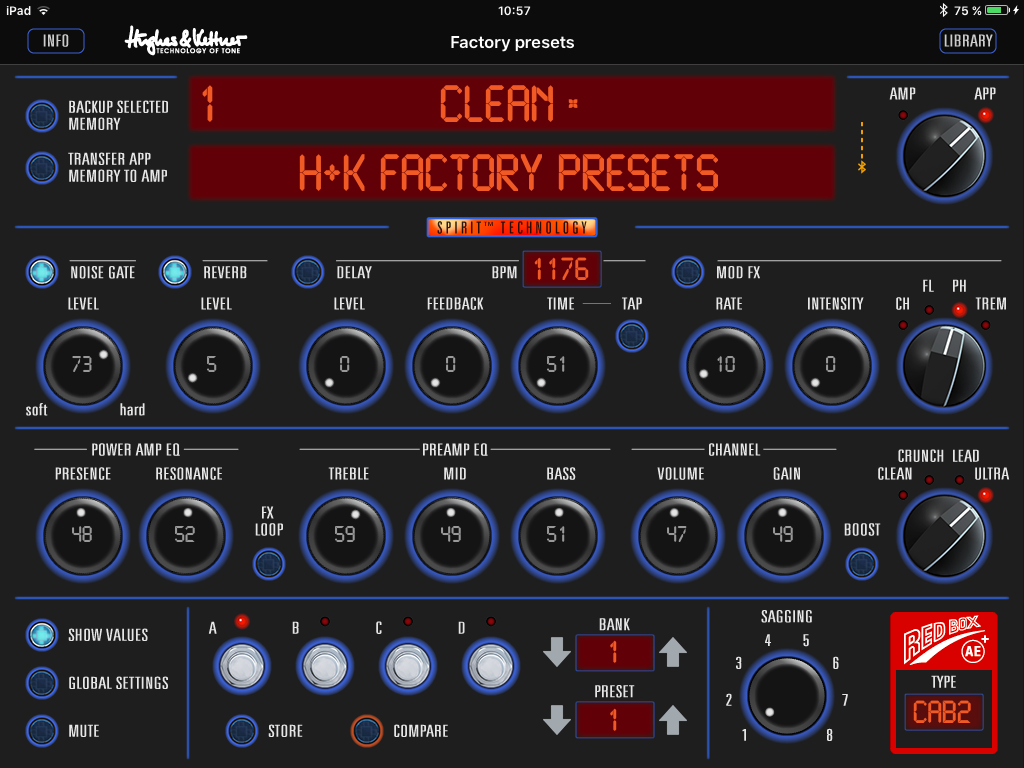Click the channel Gain knob
The image size is (1024, 768).
[783, 535]
